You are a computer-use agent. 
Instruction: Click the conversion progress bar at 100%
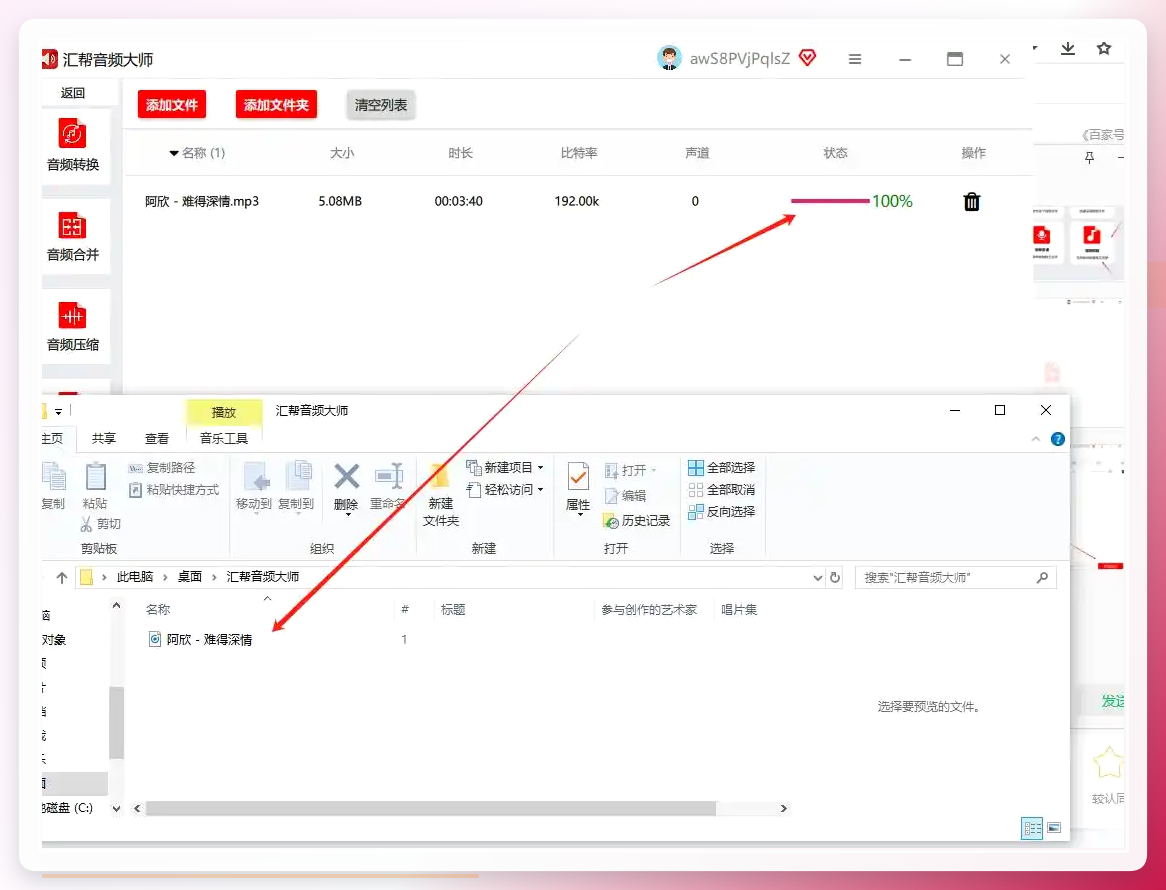tap(830, 201)
